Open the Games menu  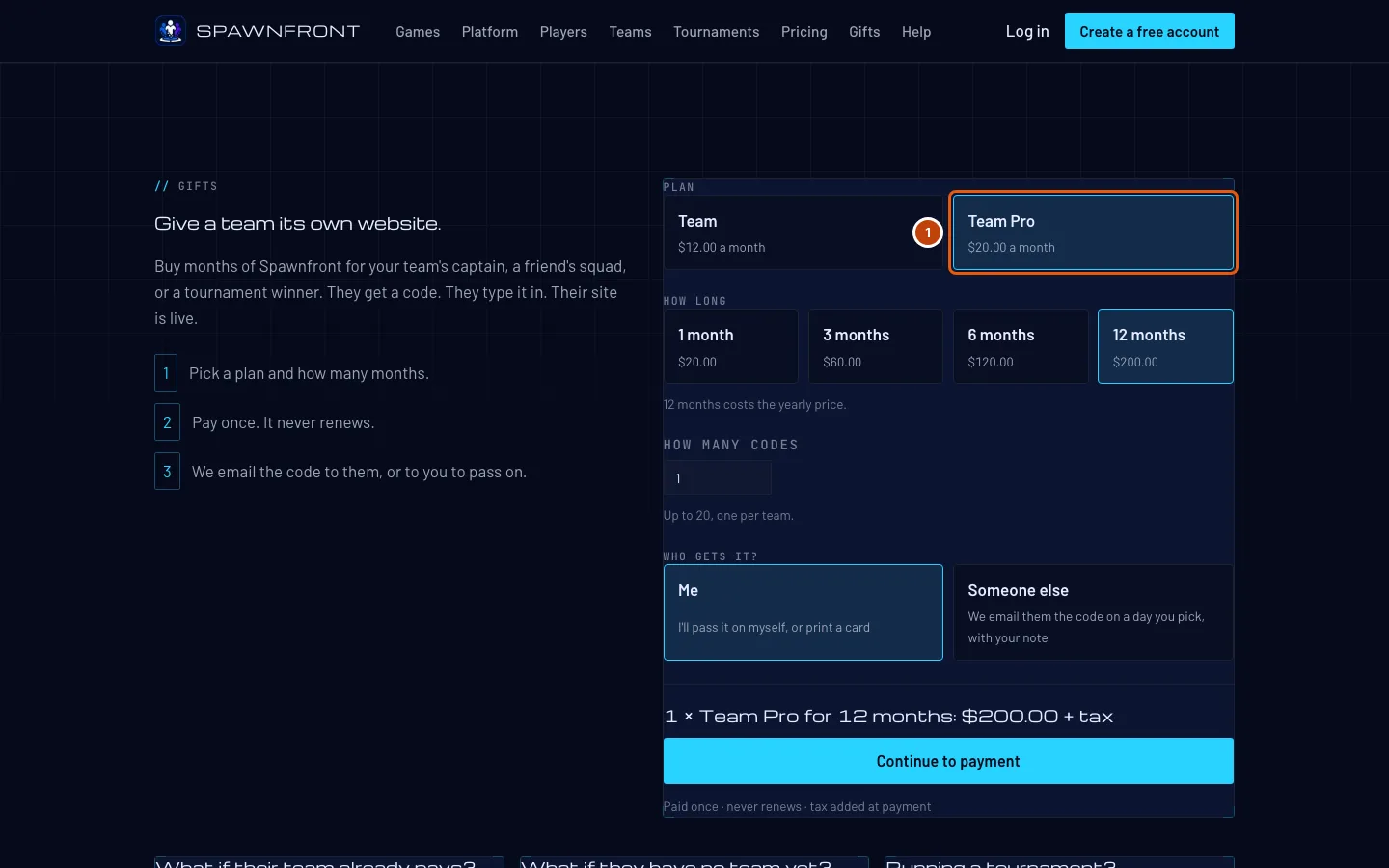(x=418, y=32)
